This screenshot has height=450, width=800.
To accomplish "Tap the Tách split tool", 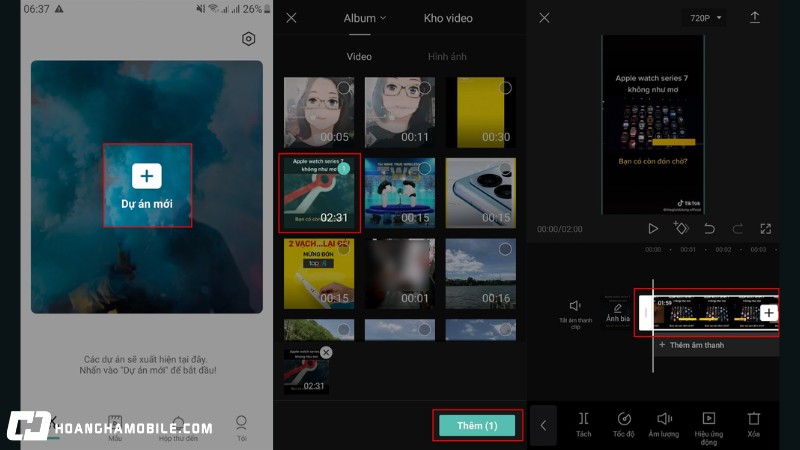I will pos(584,424).
